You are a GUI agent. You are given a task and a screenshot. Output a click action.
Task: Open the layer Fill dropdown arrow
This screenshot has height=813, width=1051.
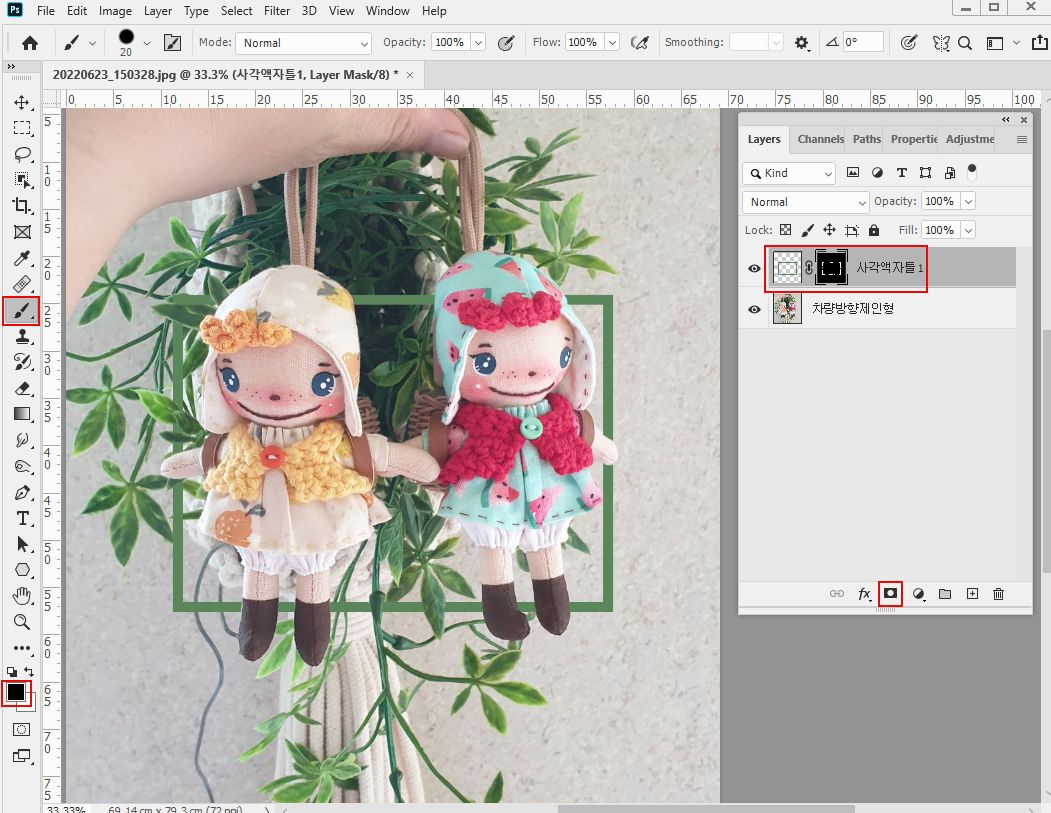(x=968, y=231)
